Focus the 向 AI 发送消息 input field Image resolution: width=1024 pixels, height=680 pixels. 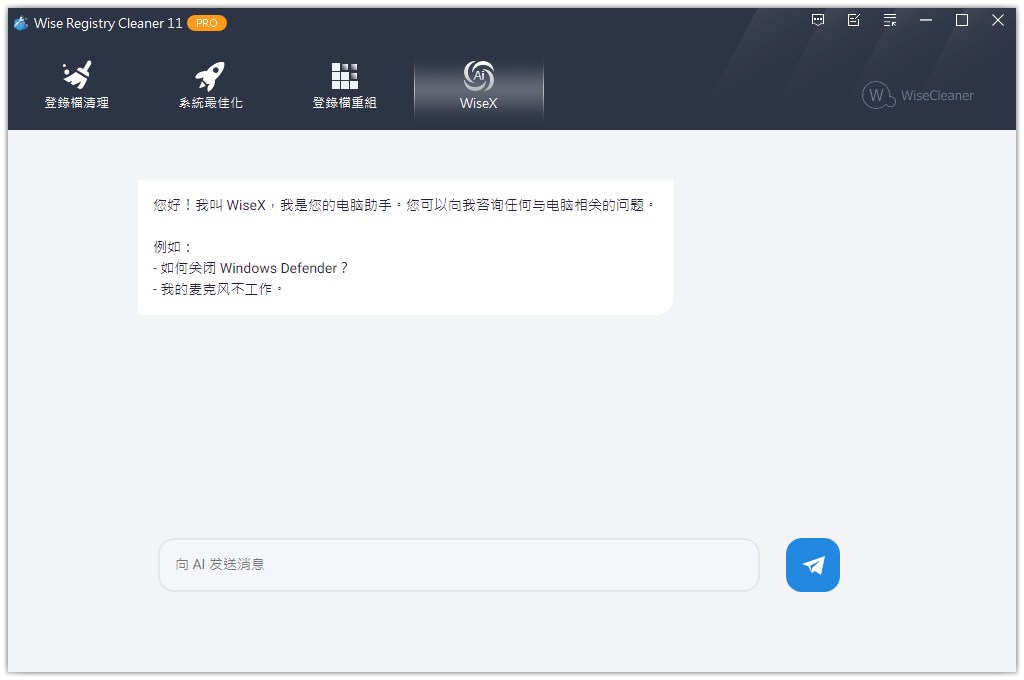(458, 565)
